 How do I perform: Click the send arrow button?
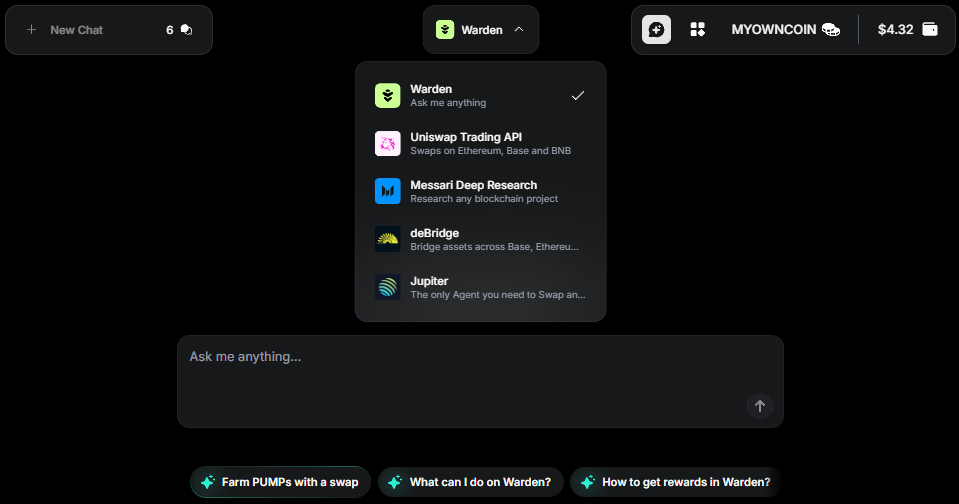(760, 406)
